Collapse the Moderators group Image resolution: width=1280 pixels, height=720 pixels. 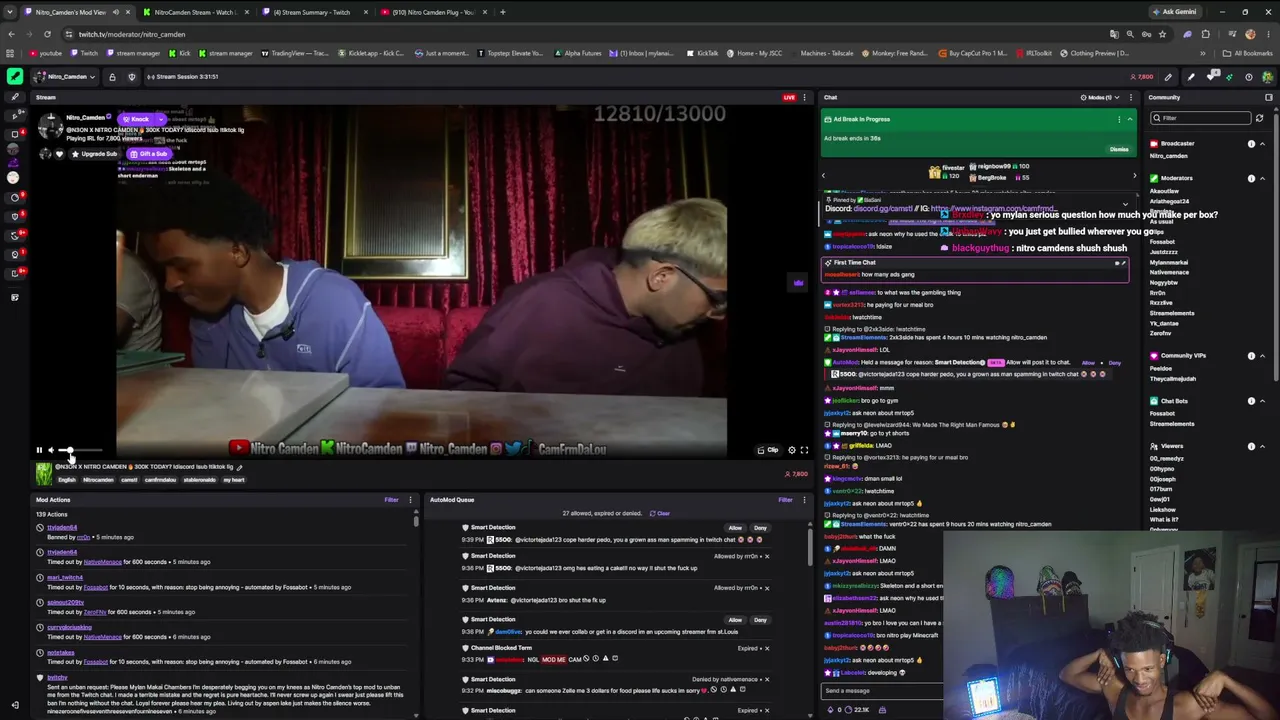tap(1262, 178)
